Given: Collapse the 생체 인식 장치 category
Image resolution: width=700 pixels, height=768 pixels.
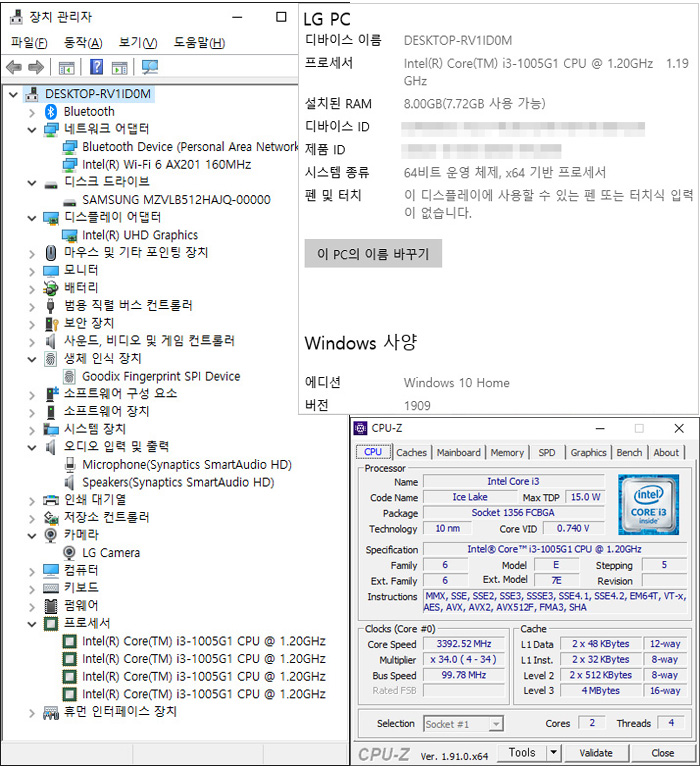Looking at the screenshot, I should pos(32,360).
